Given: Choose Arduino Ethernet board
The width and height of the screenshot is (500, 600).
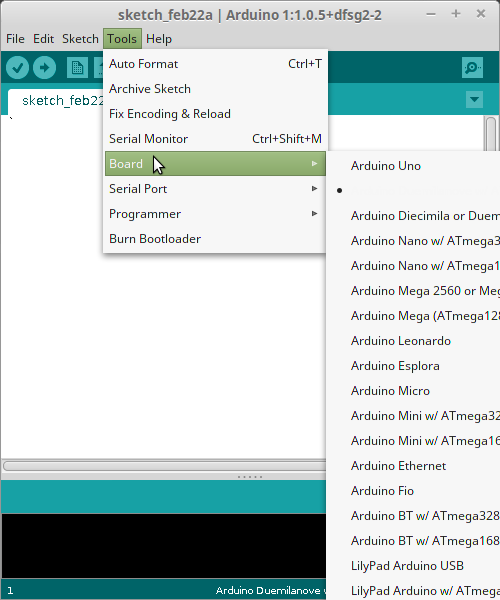Looking at the screenshot, I should pyautogui.click(x=414, y=466).
